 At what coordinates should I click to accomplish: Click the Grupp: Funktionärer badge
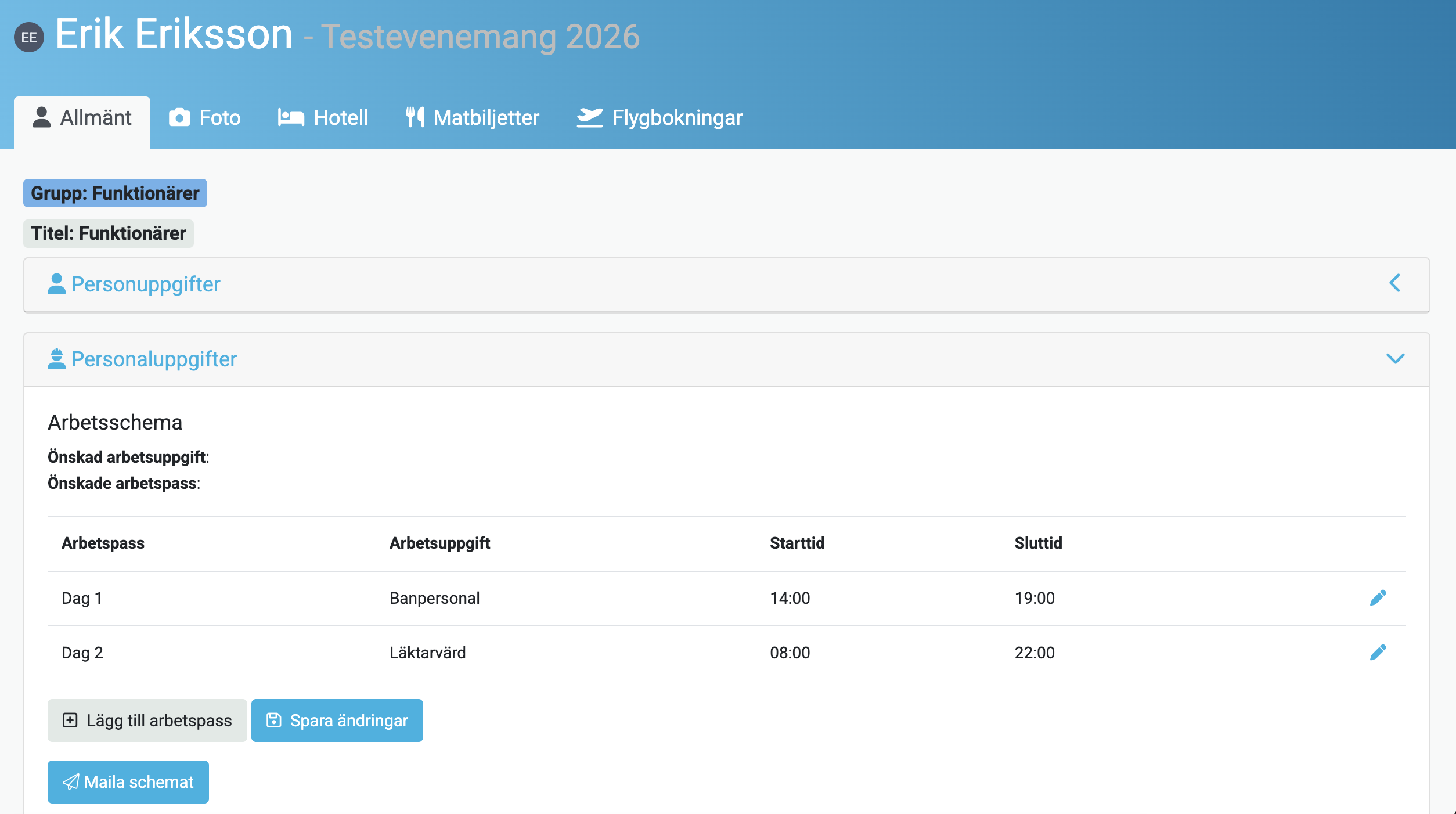(115, 193)
